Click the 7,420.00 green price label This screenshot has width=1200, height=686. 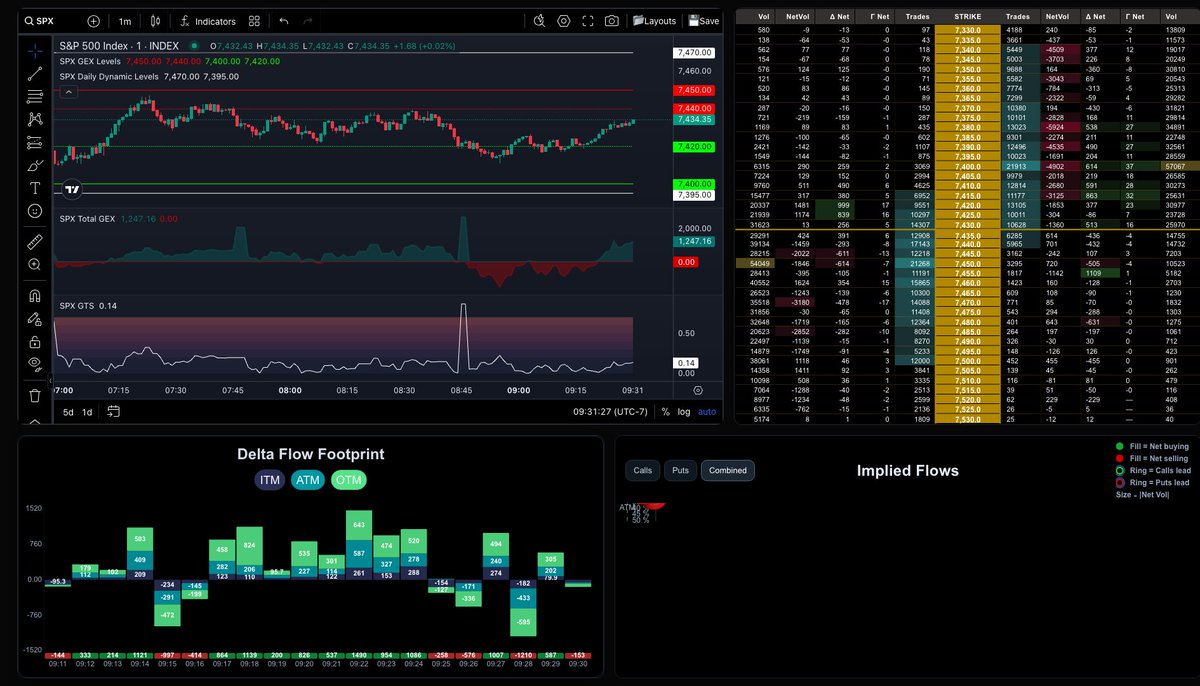pyautogui.click(x=693, y=146)
